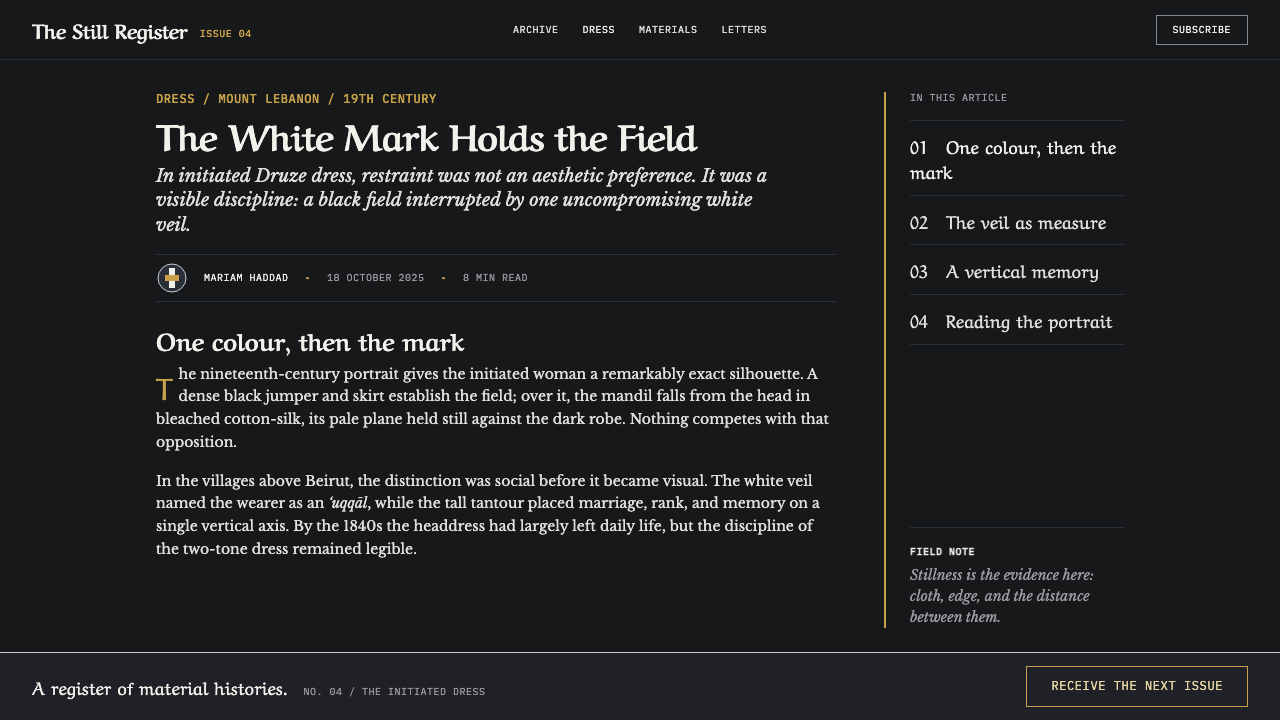
Task: Click Receive the Next Issue button
Action: (1137, 686)
